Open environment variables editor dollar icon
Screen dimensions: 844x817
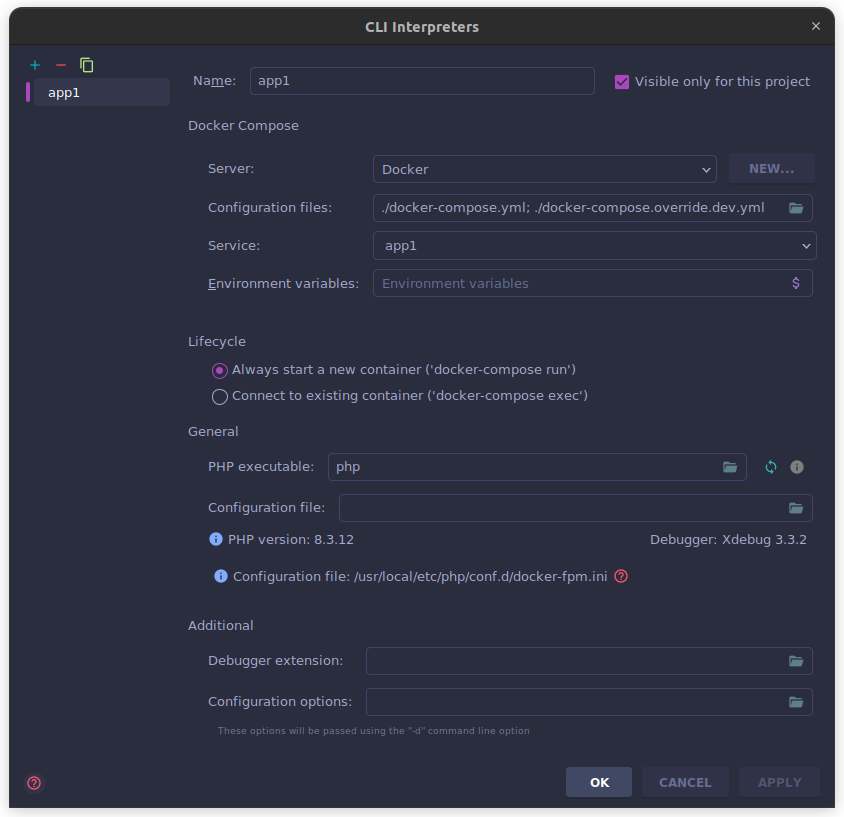[796, 283]
